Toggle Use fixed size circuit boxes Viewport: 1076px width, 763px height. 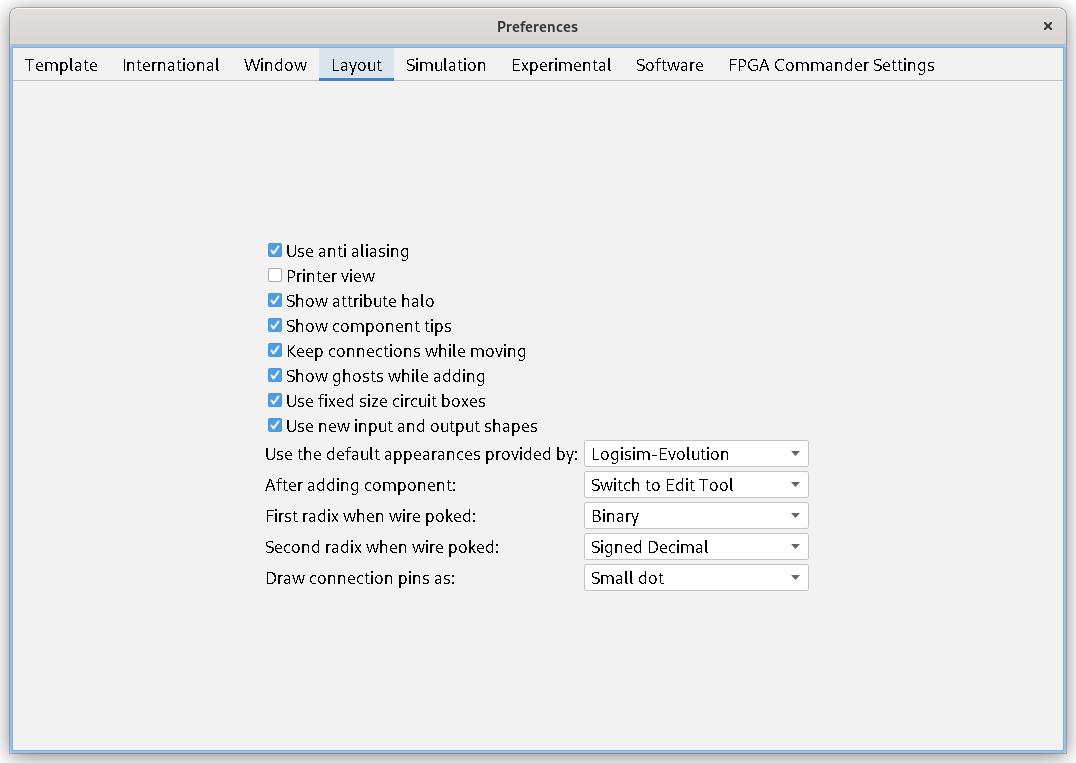275,400
